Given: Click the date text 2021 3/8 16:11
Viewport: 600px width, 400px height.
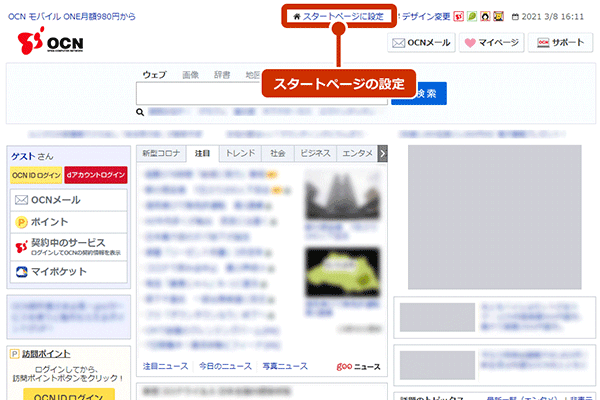Looking at the screenshot, I should [x=553, y=17].
